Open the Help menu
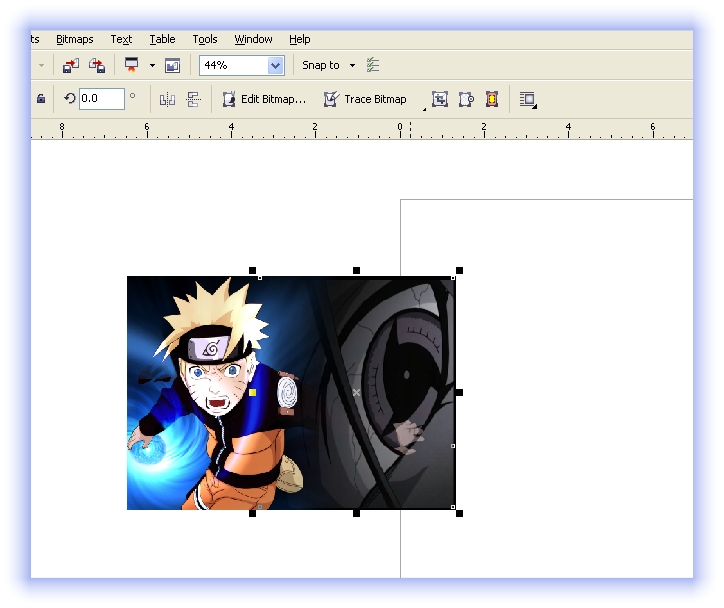This screenshot has height=608, width=724. 299,39
